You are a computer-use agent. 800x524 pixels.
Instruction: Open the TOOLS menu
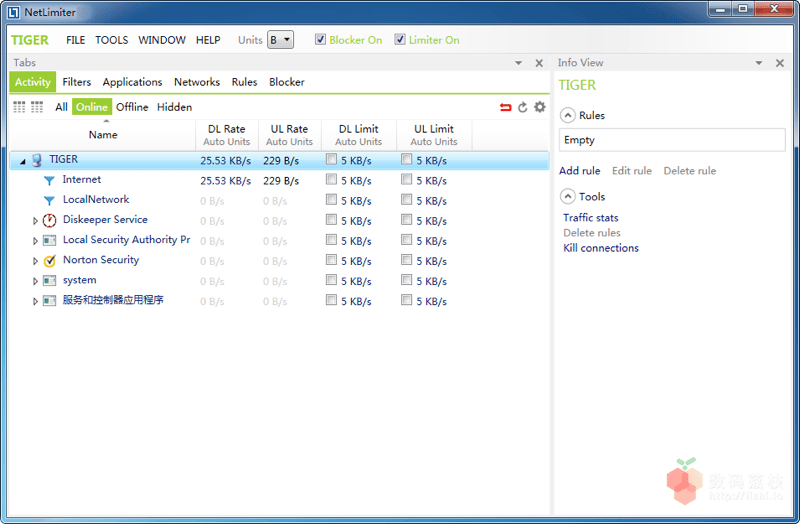[112, 40]
